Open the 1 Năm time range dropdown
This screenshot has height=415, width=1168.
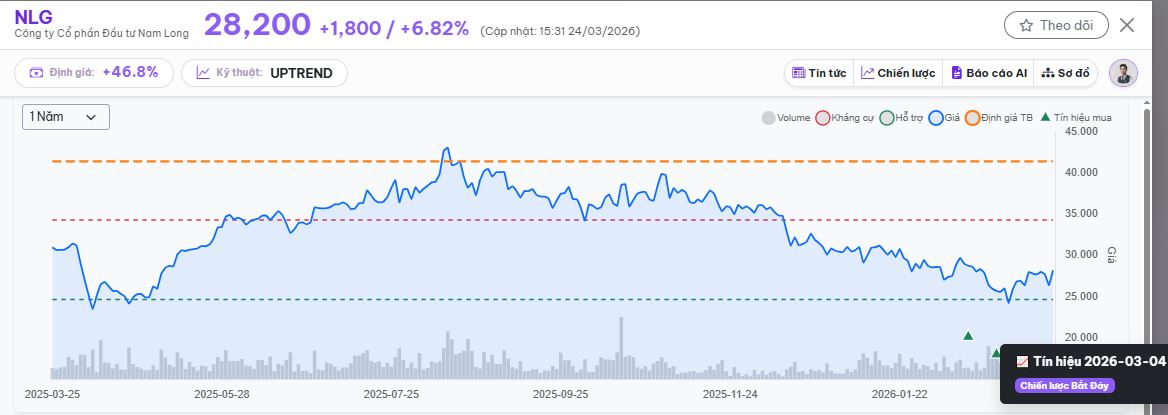click(66, 117)
